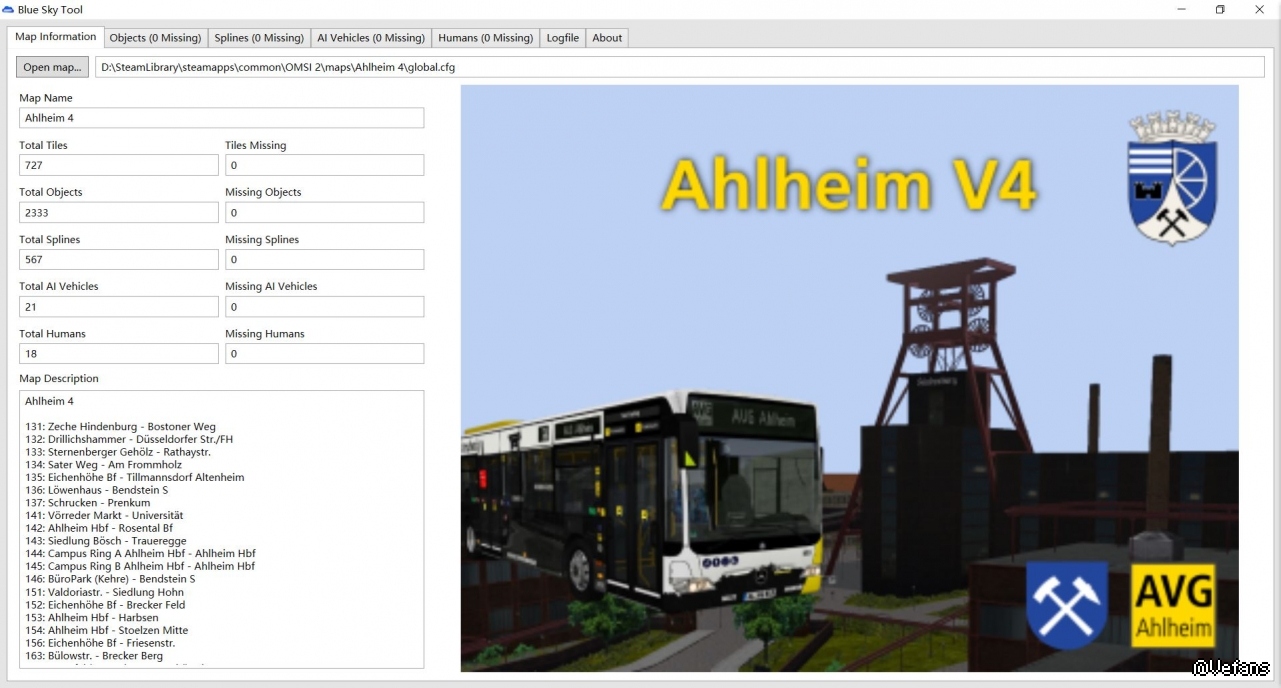Click the Tiles Missing value field
This screenshot has height=688, width=1281.
click(324, 165)
